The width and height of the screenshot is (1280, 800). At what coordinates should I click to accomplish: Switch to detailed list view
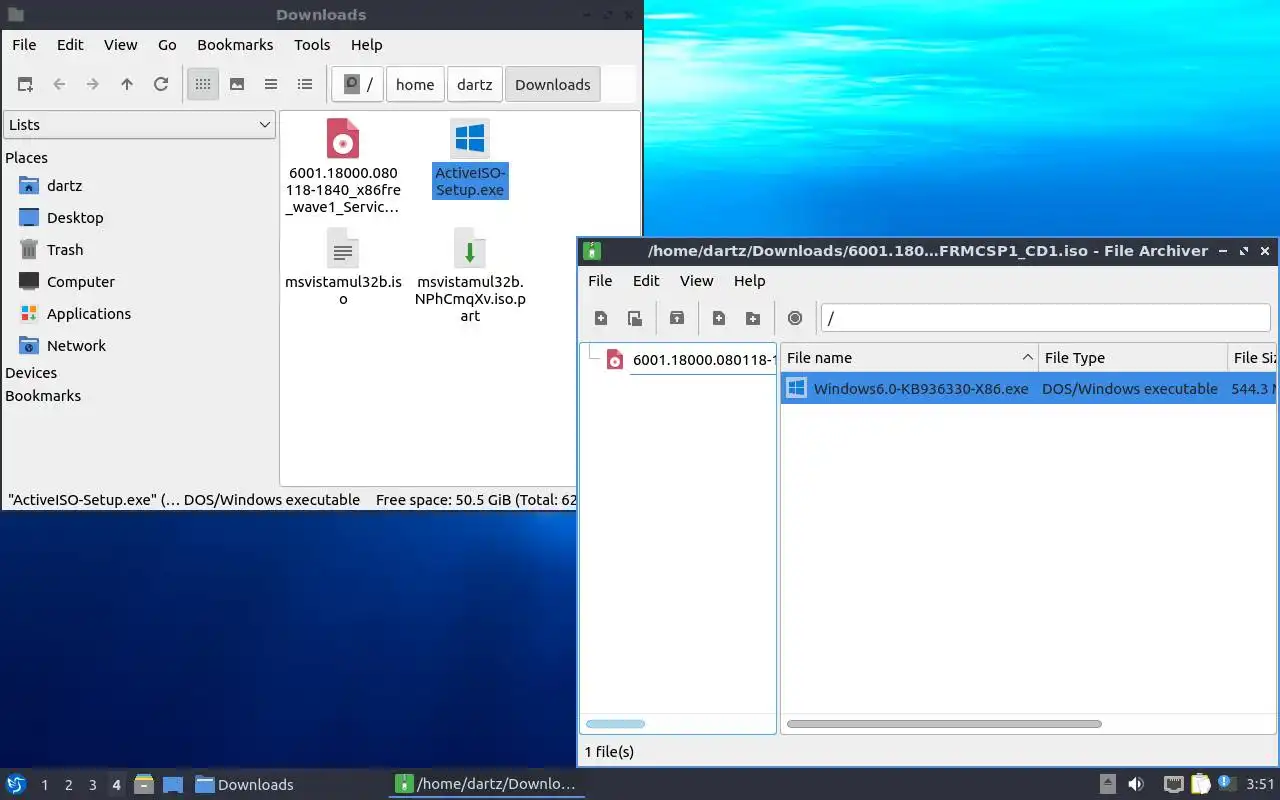[305, 84]
